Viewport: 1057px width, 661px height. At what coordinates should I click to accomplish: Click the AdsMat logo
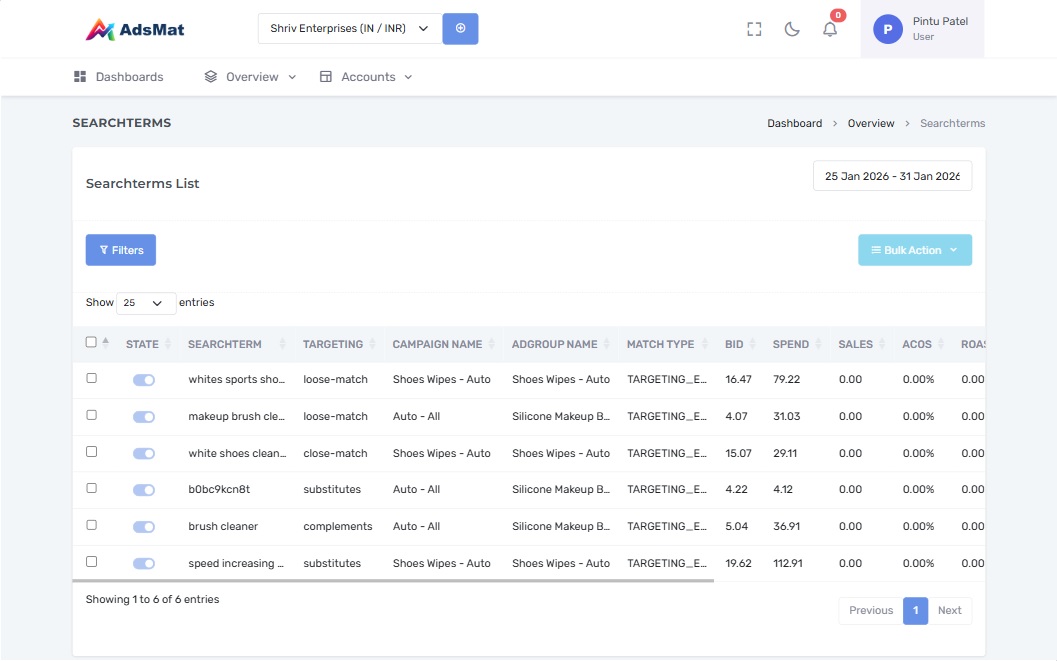click(135, 30)
